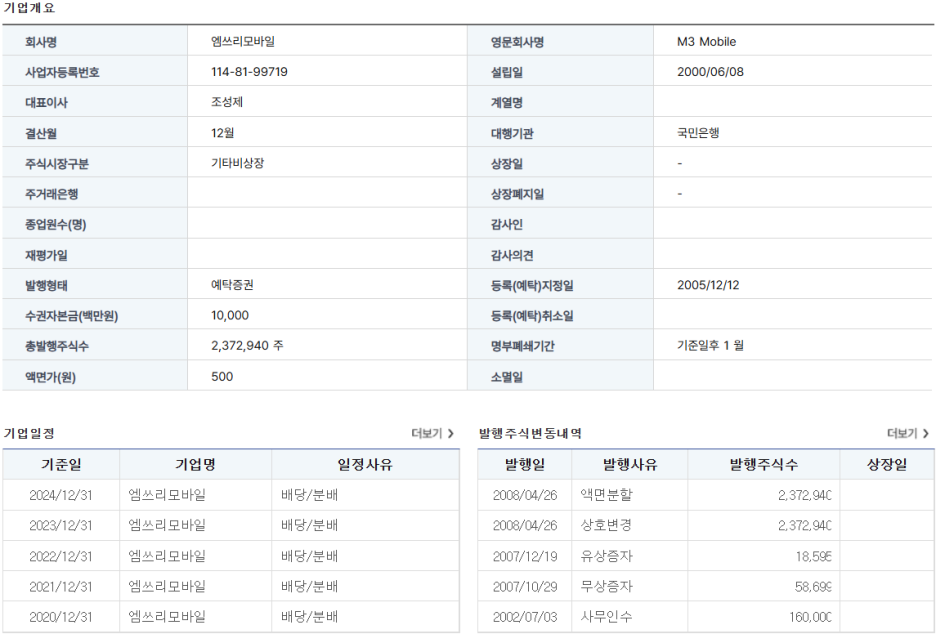
Task: Click agent institution value 국민은행
Action: pos(698,133)
